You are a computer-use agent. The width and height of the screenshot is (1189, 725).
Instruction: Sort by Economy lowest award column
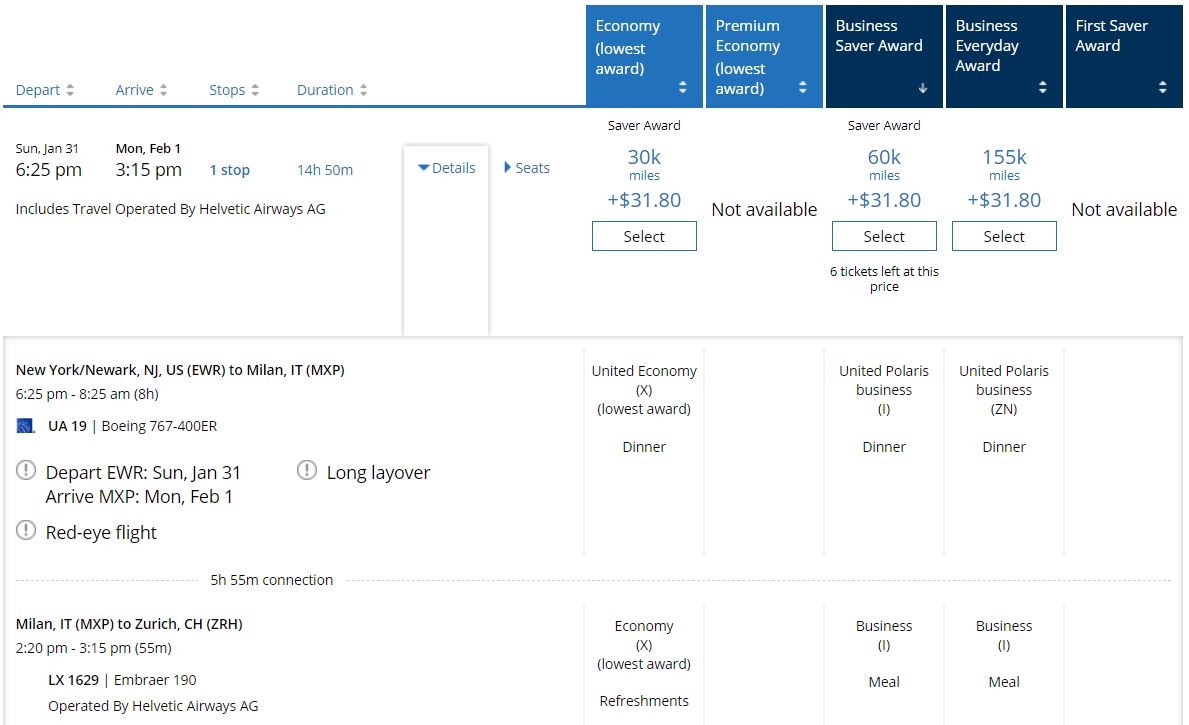tap(683, 88)
